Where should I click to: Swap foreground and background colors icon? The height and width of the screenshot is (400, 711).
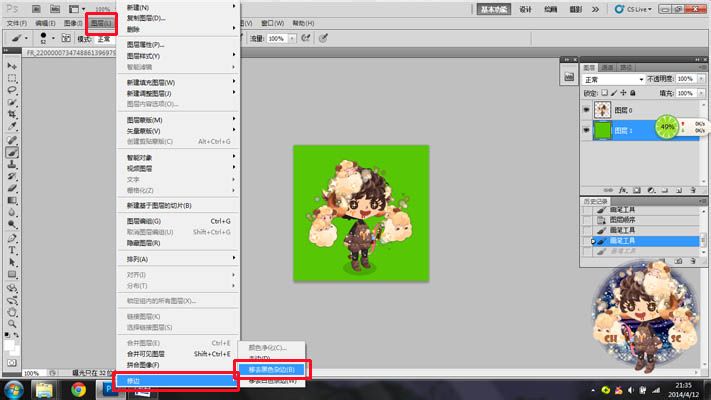pos(16,335)
